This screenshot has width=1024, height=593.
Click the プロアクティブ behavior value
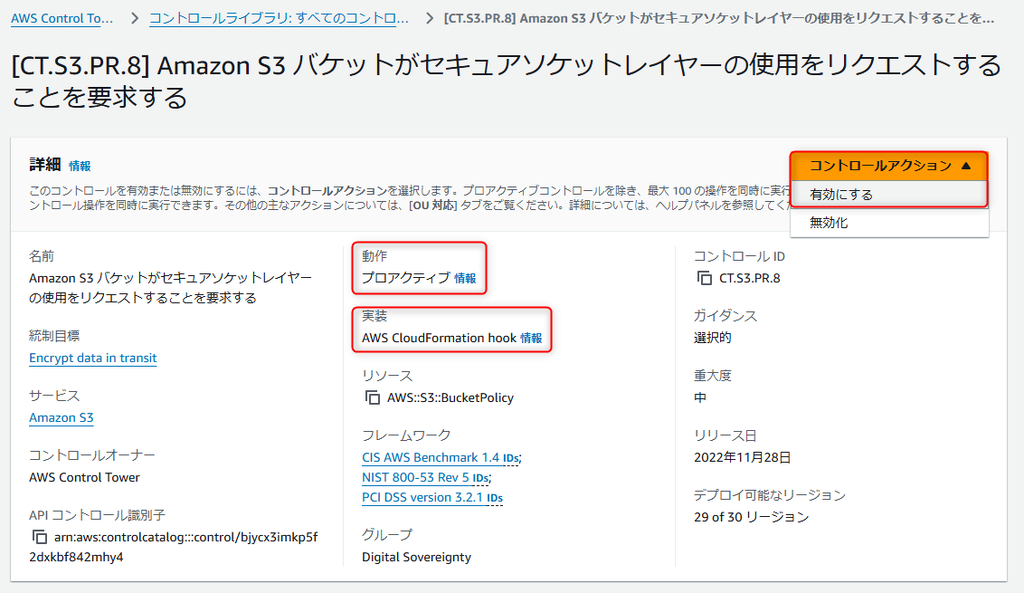click(406, 278)
